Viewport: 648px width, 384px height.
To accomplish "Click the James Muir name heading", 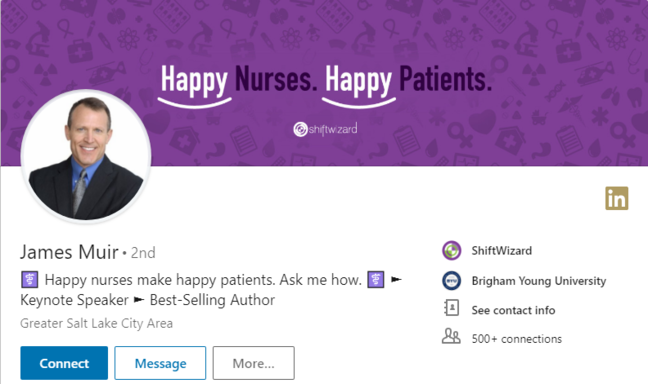I will [69, 252].
